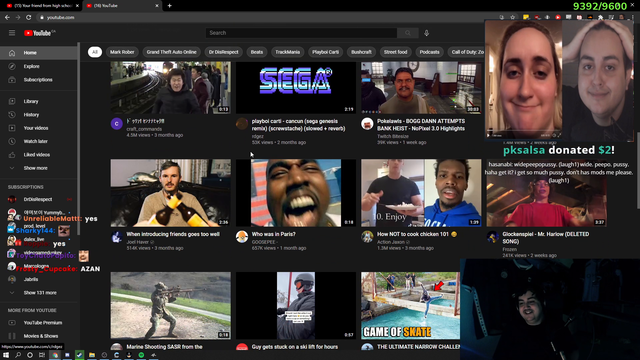Open History in the sidebar
The width and height of the screenshot is (640, 360).
(x=39, y=115)
